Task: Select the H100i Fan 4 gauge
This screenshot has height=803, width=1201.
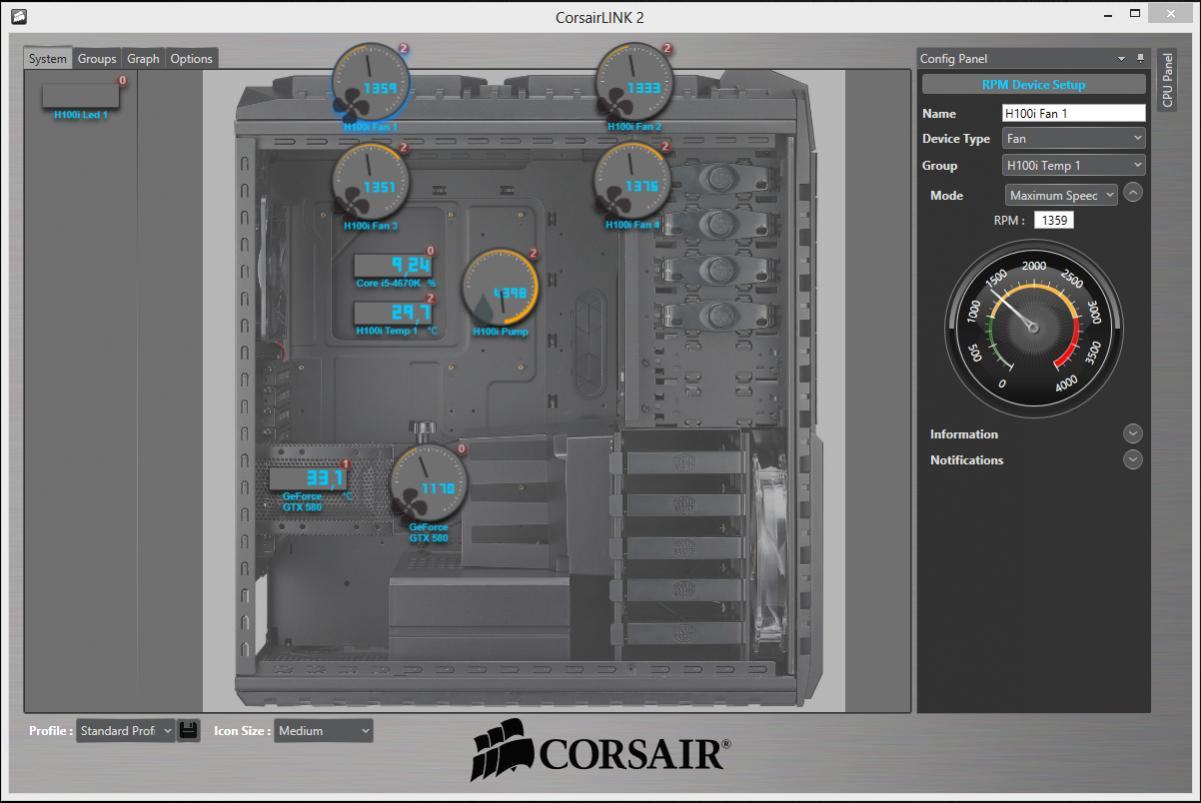Action: (x=633, y=180)
